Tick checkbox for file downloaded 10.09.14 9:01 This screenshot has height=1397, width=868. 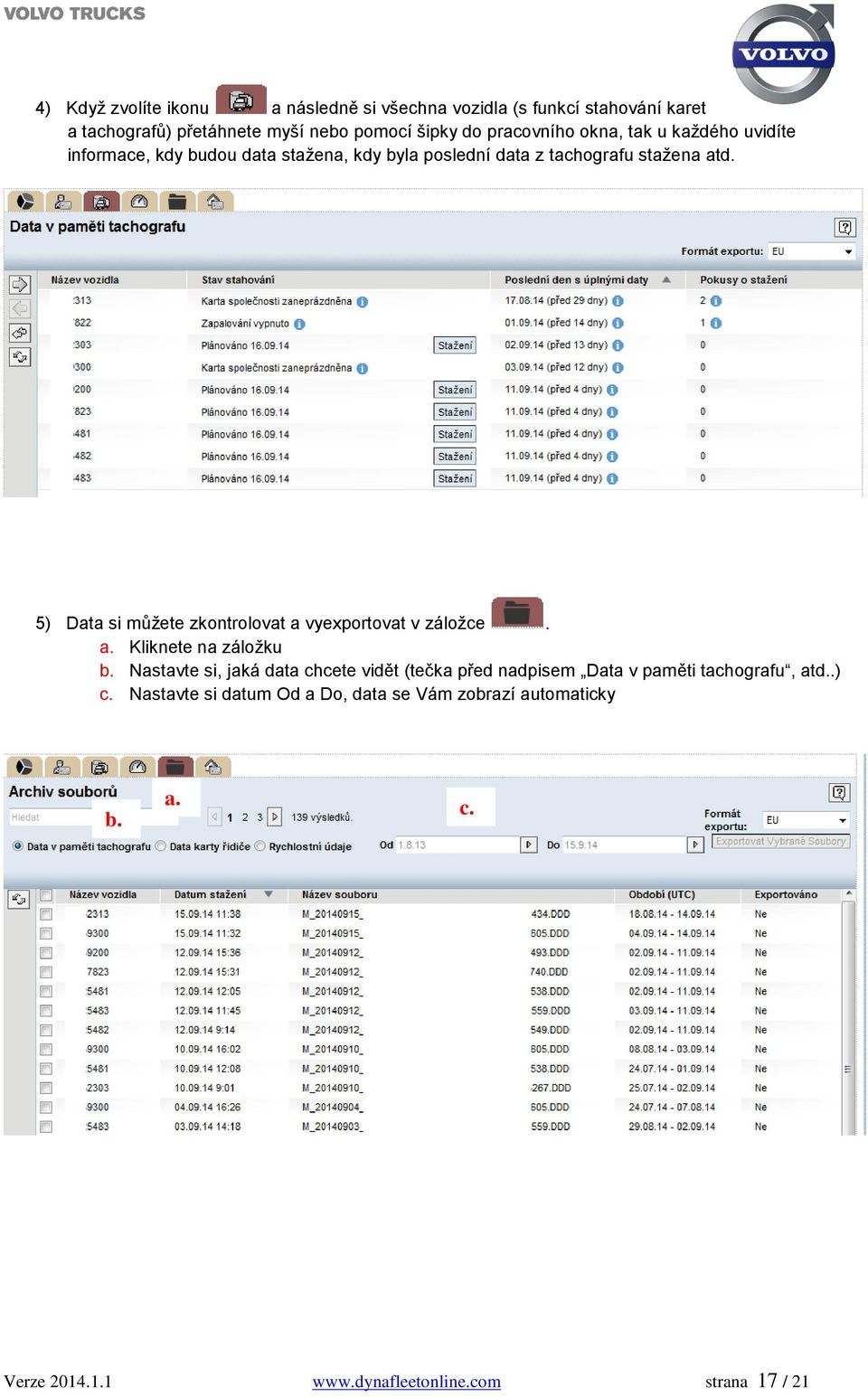coord(46,1088)
